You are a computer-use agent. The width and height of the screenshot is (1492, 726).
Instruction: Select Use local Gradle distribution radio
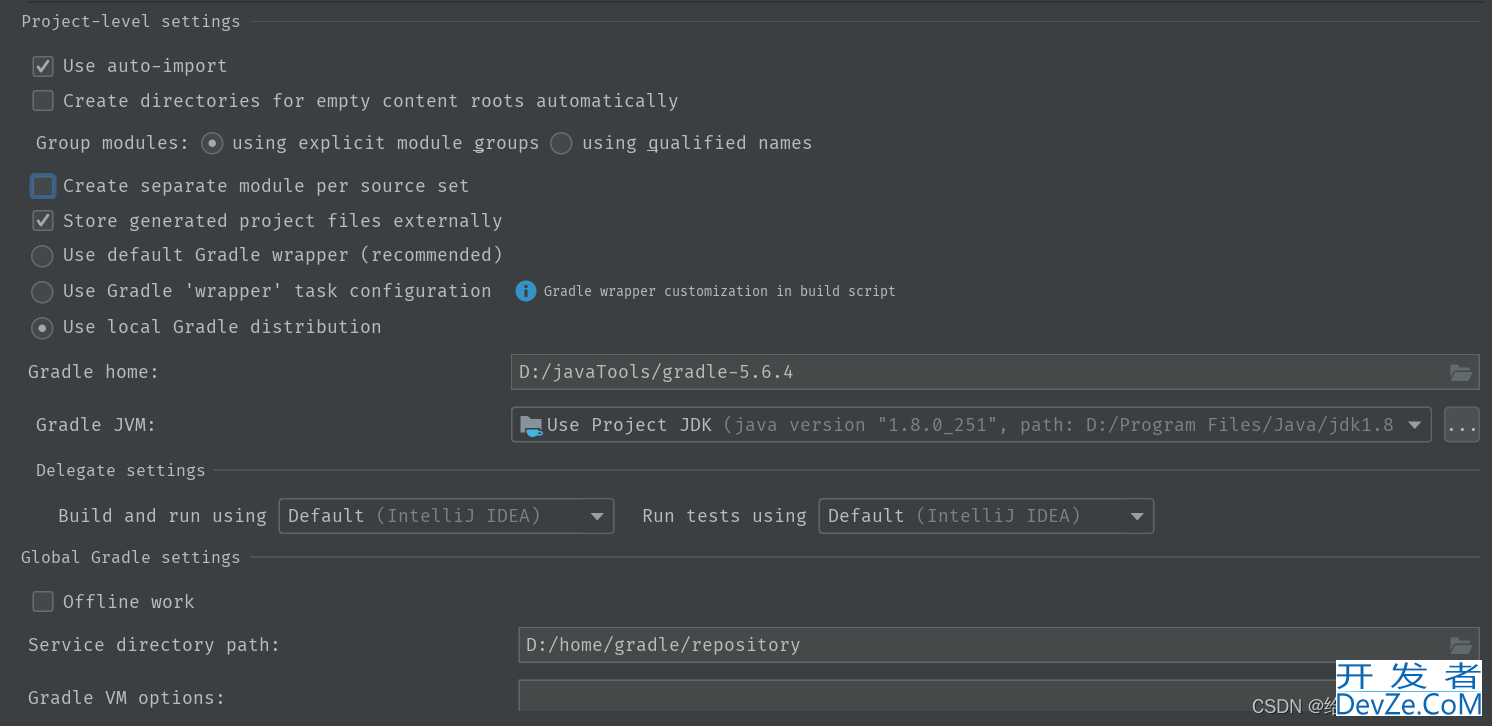pos(42,327)
